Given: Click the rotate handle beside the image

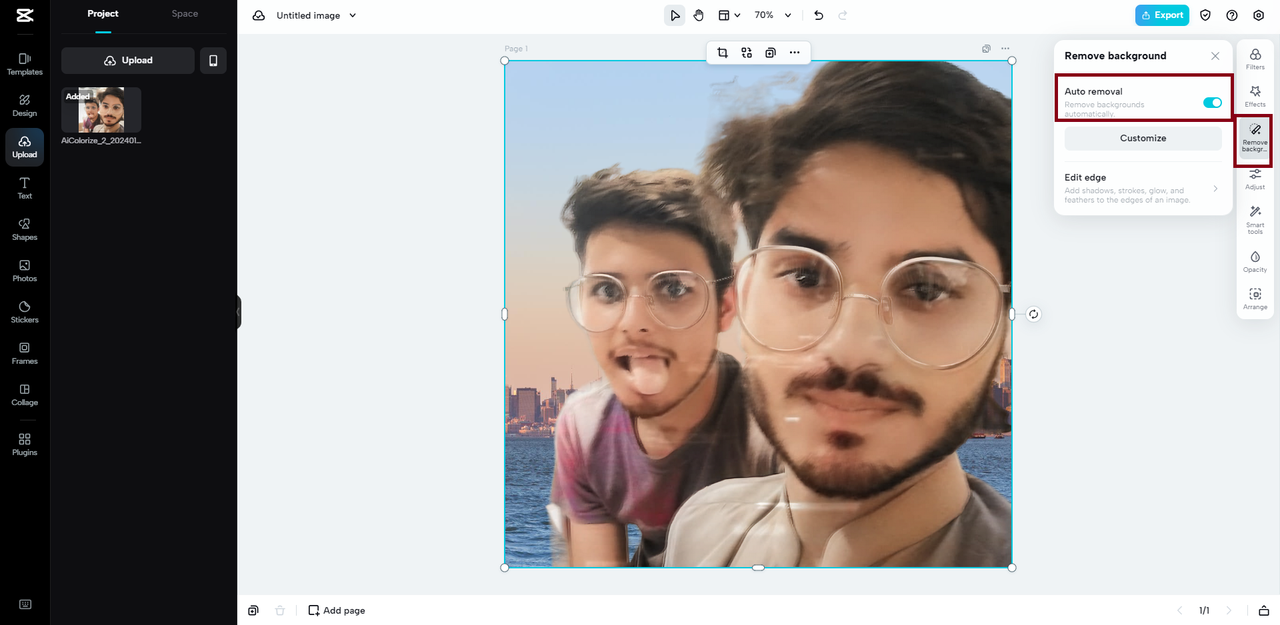Looking at the screenshot, I should pyautogui.click(x=1034, y=314).
